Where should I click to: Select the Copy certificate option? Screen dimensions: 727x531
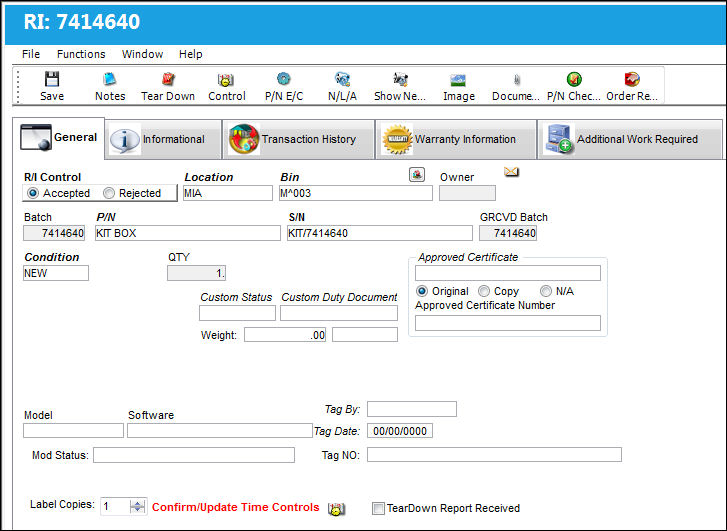pyautogui.click(x=484, y=291)
